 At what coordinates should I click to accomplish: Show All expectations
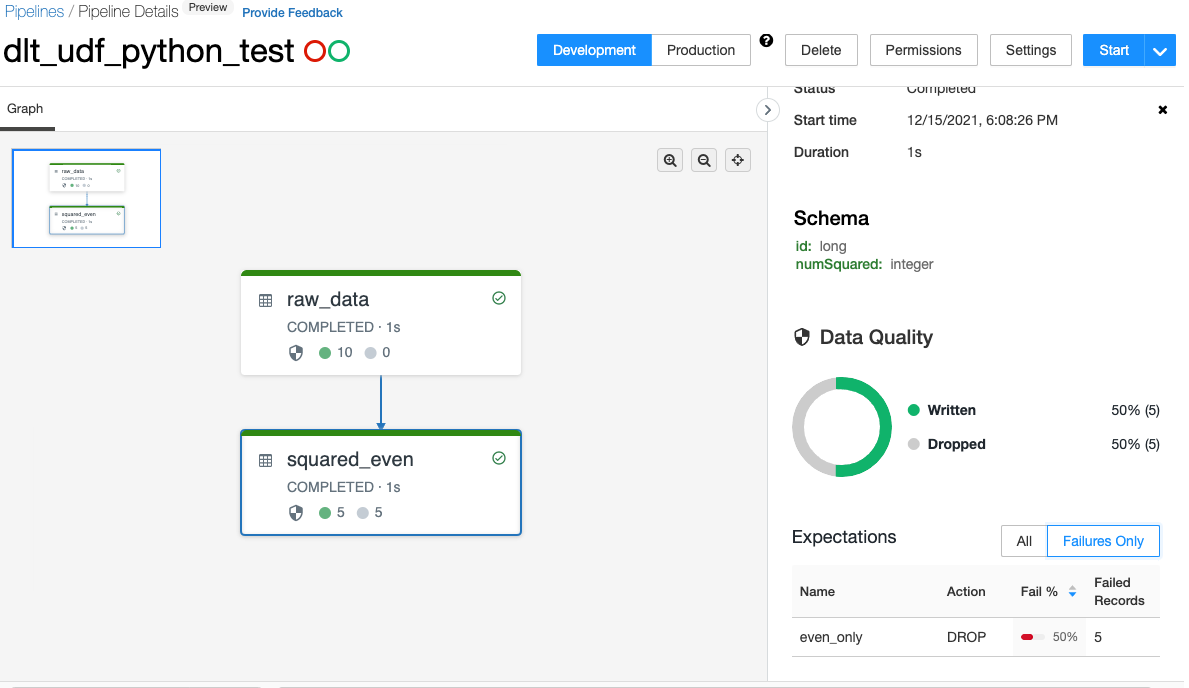(1024, 541)
